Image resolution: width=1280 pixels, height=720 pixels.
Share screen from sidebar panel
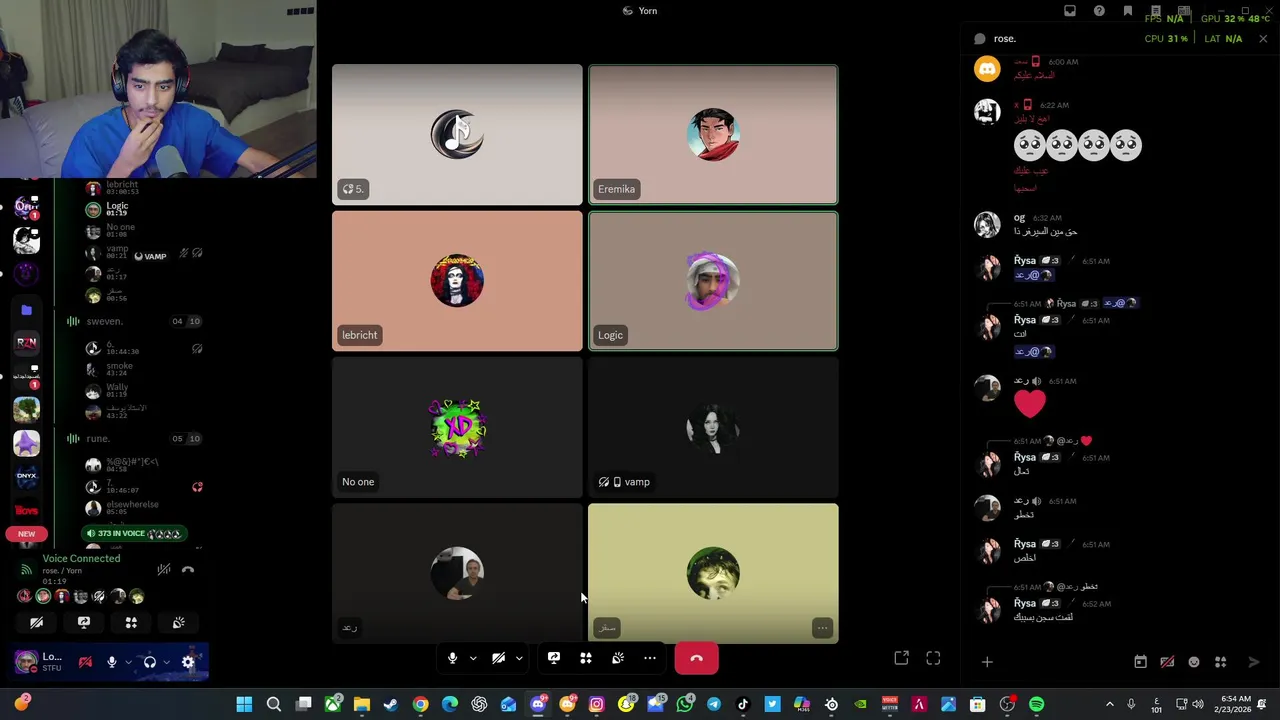pyautogui.click(x=84, y=622)
